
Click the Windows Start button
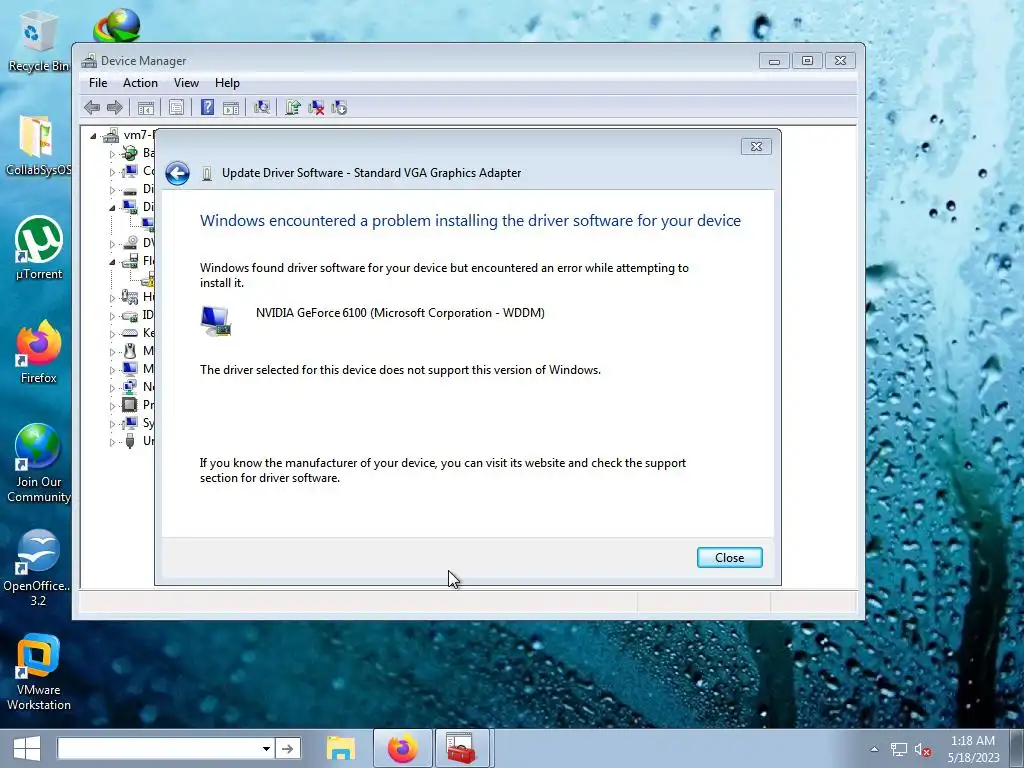pos(27,748)
